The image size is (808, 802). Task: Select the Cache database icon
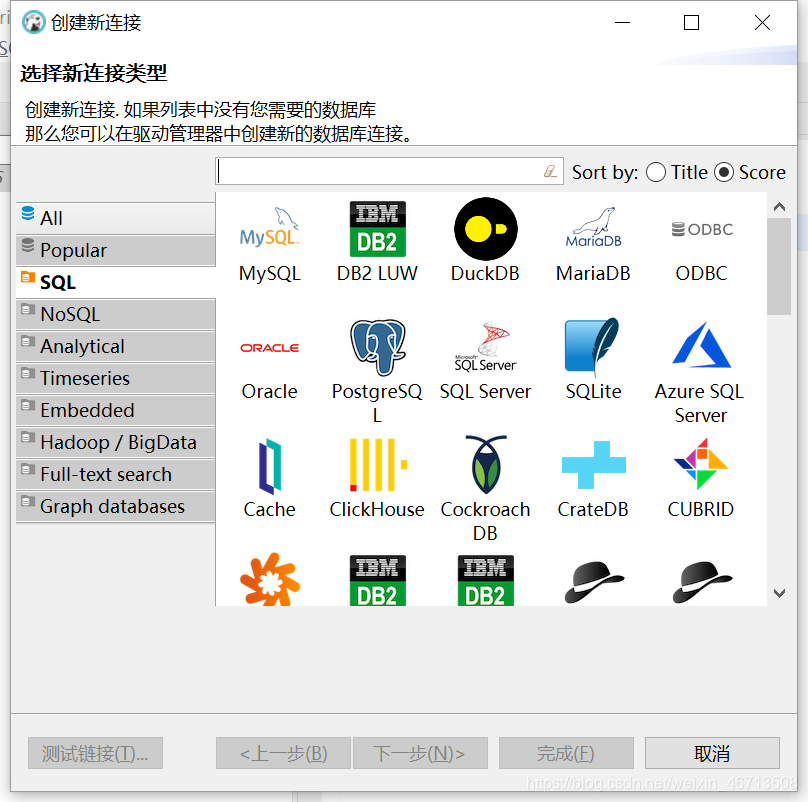click(x=270, y=466)
